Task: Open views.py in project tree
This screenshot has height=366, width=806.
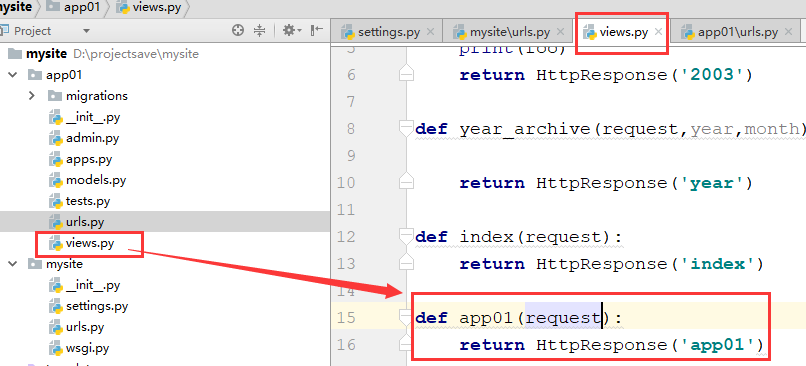Action: 90,243
